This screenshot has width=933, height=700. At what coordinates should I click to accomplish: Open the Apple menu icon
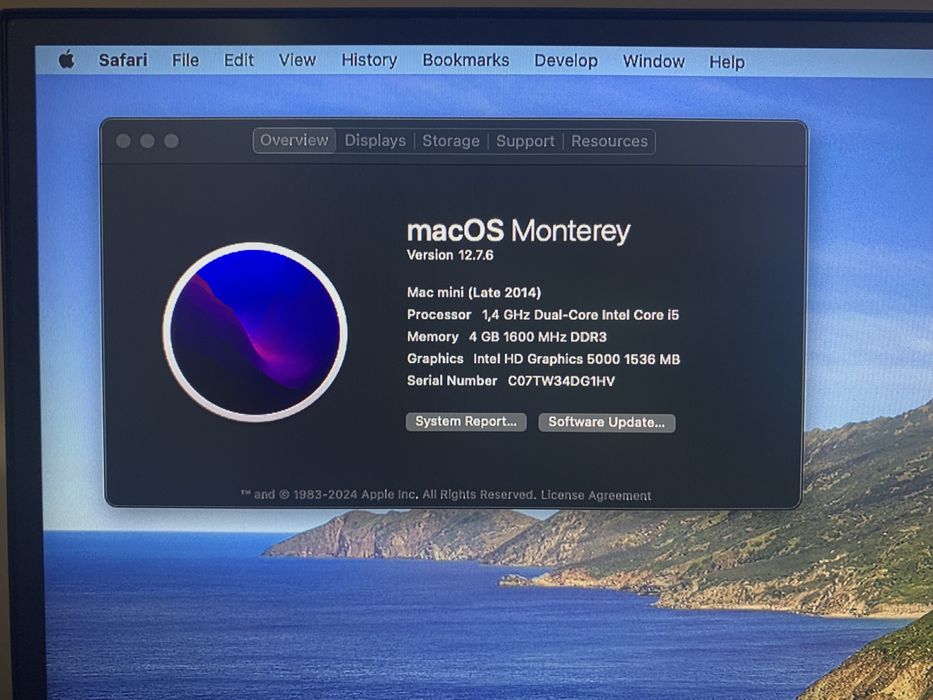[x=67, y=60]
